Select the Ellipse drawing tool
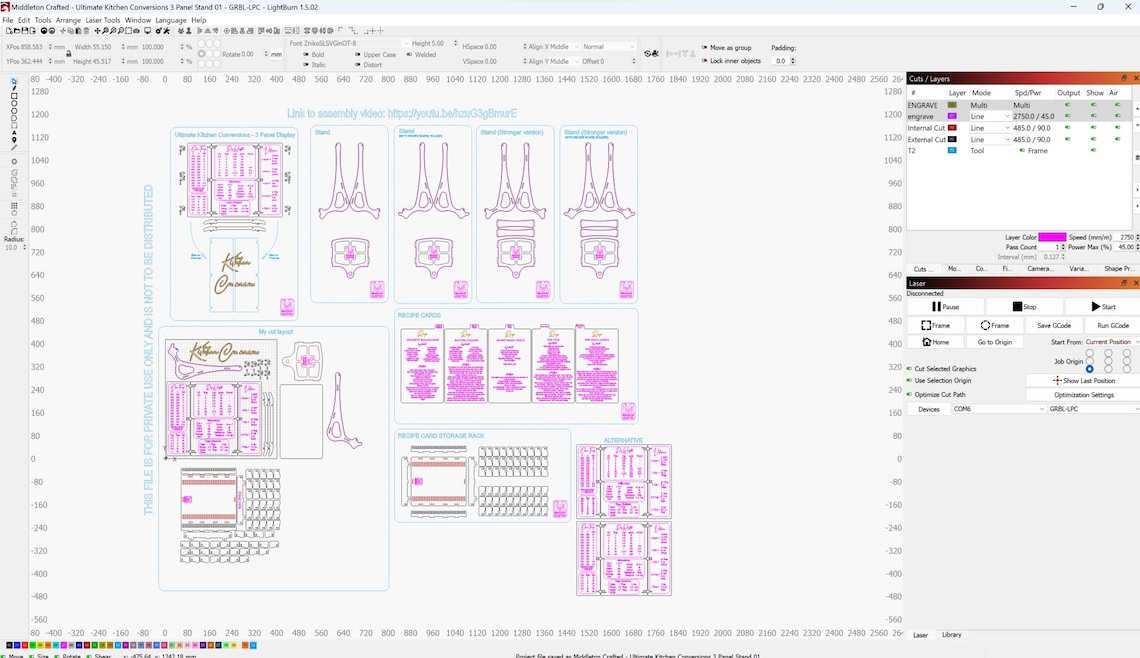 pyautogui.click(x=14, y=104)
